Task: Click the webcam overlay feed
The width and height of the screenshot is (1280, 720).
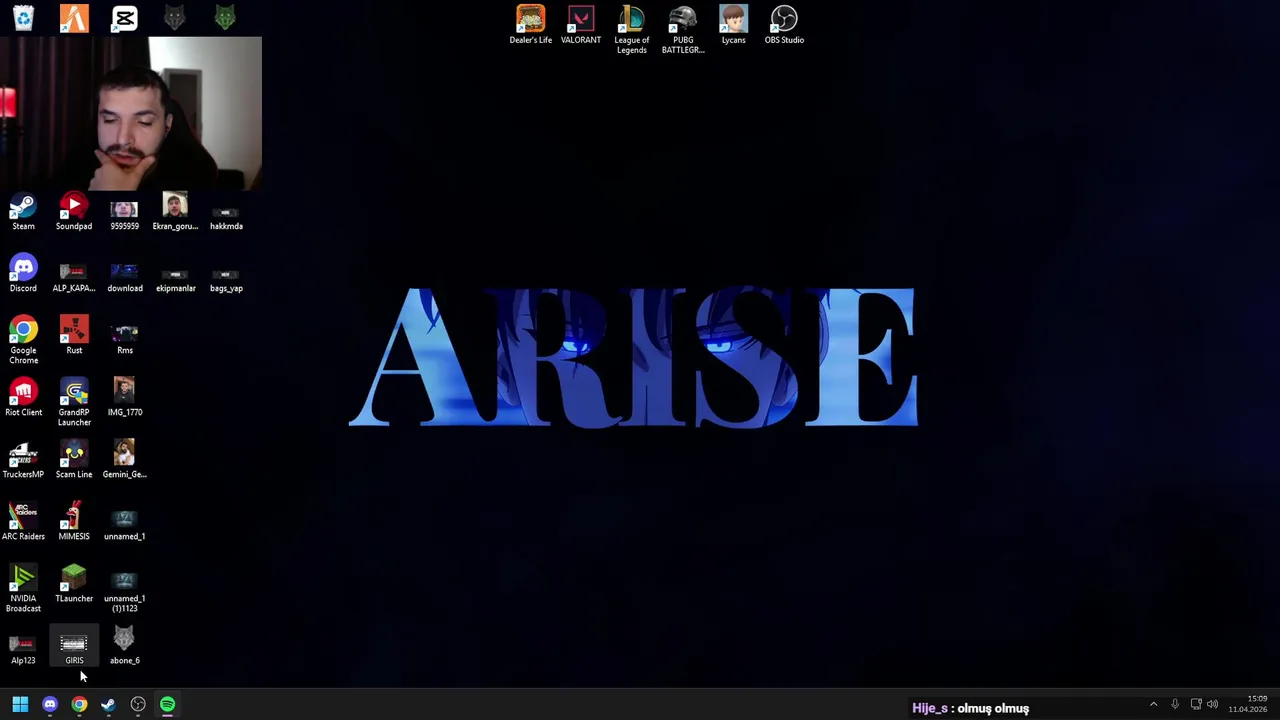Action: (x=131, y=113)
